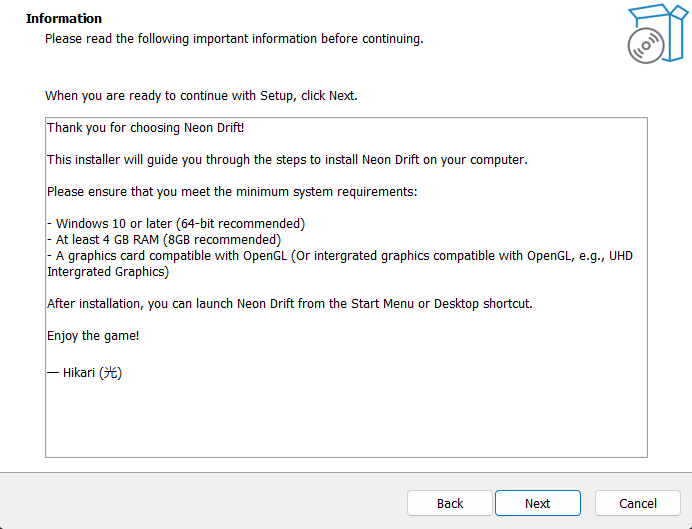692x529 pixels.
Task: Cancel the Neon Drift setup
Action: pyautogui.click(x=637, y=503)
